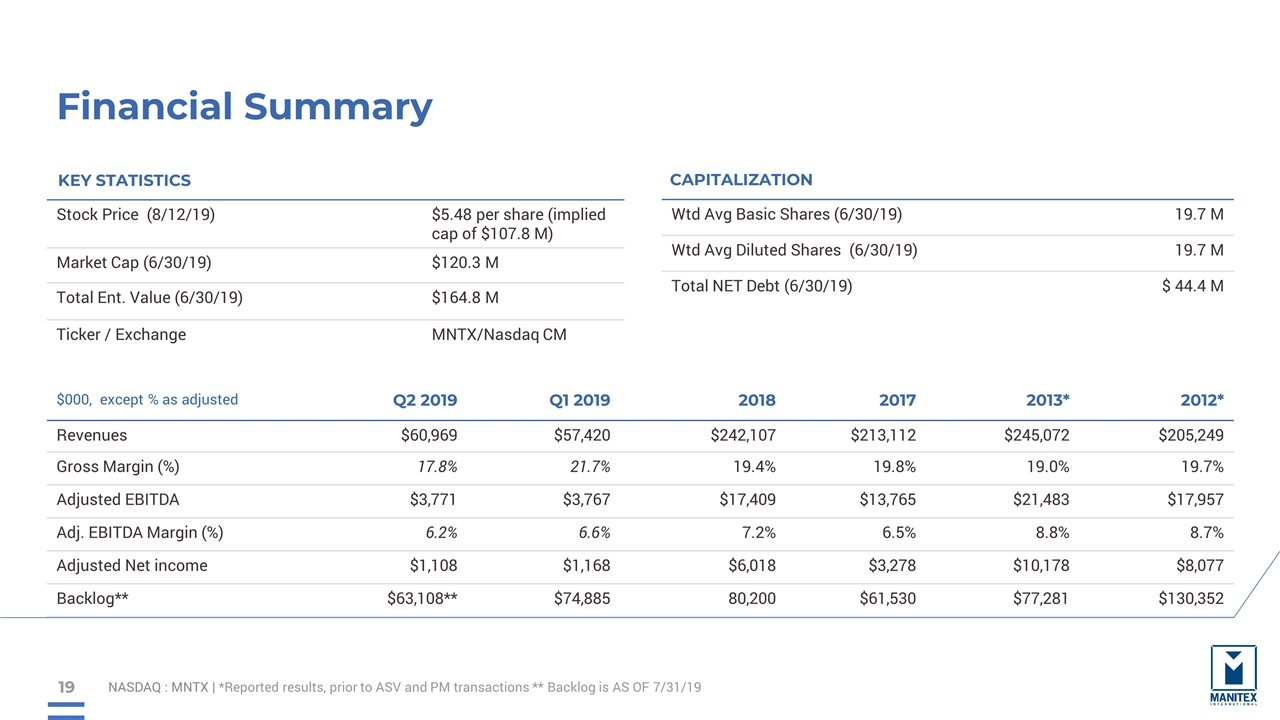Select the 19.4% gross margin value
1280x720 pixels.
[755, 467]
